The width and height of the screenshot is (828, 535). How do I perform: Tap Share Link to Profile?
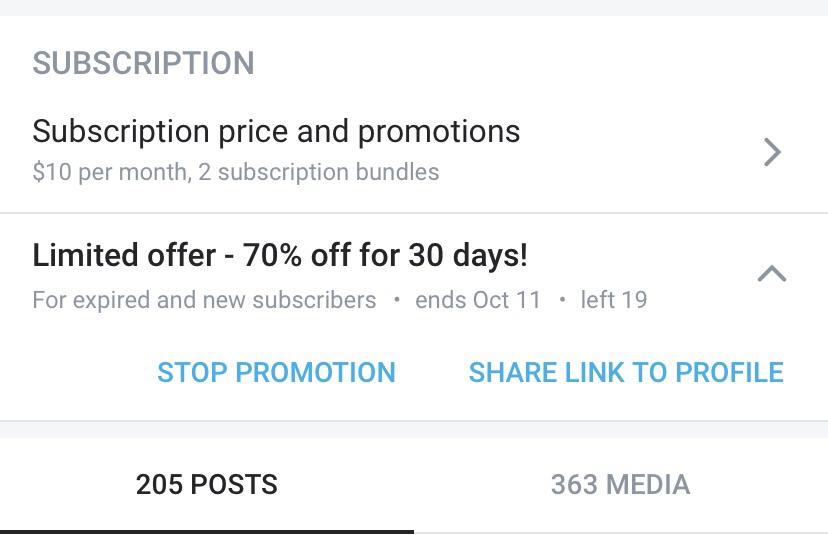pyautogui.click(x=626, y=372)
